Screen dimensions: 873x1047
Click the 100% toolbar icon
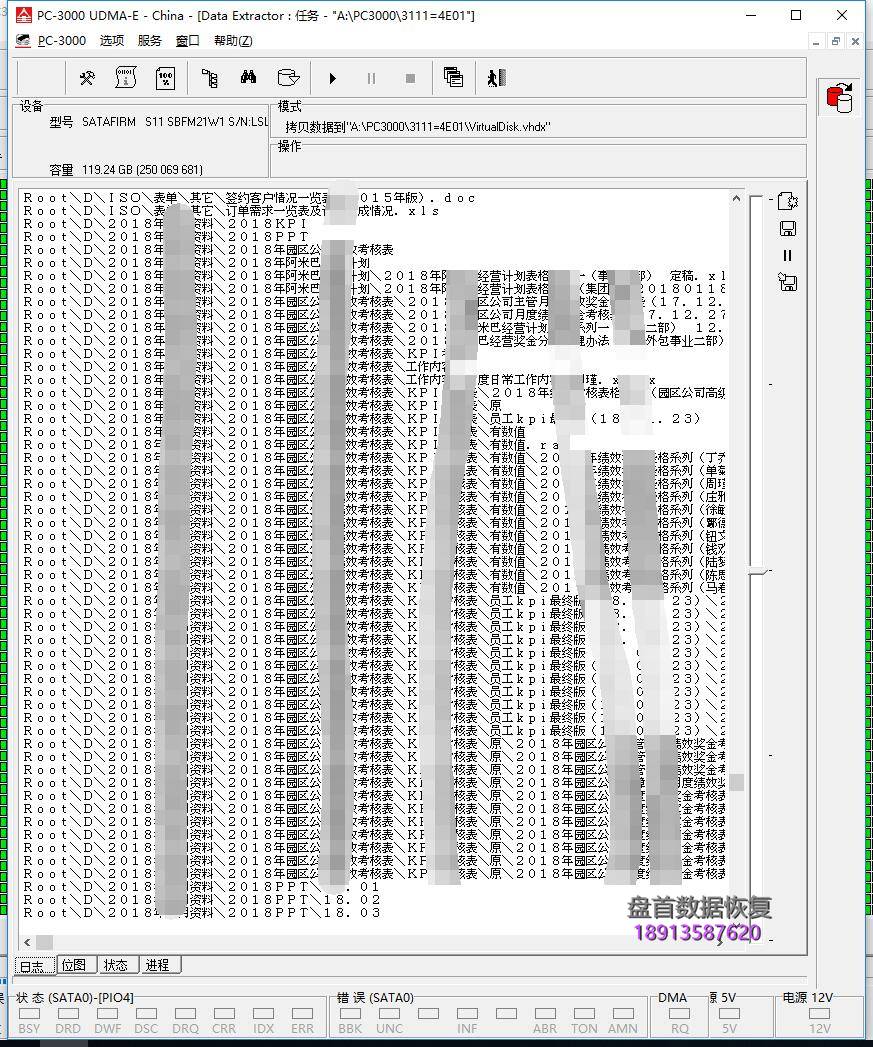(x=165, y=78)
